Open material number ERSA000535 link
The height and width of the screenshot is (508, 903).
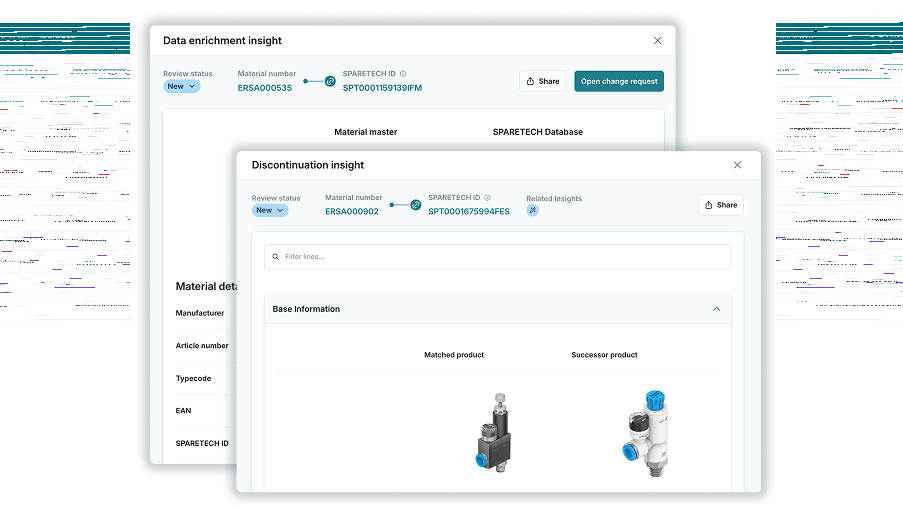click(265, 88)
